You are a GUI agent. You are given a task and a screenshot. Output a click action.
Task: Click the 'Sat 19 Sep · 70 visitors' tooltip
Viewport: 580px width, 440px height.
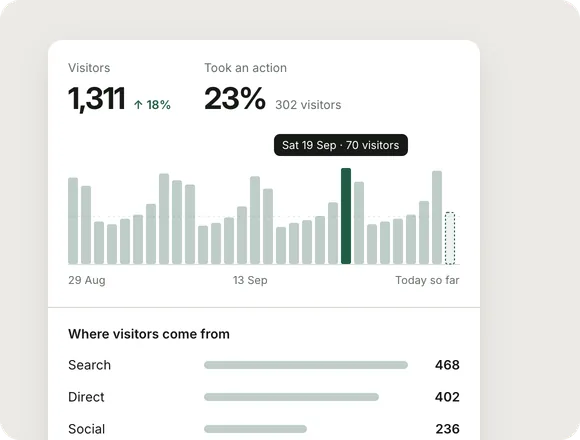[x=341, y=145]
